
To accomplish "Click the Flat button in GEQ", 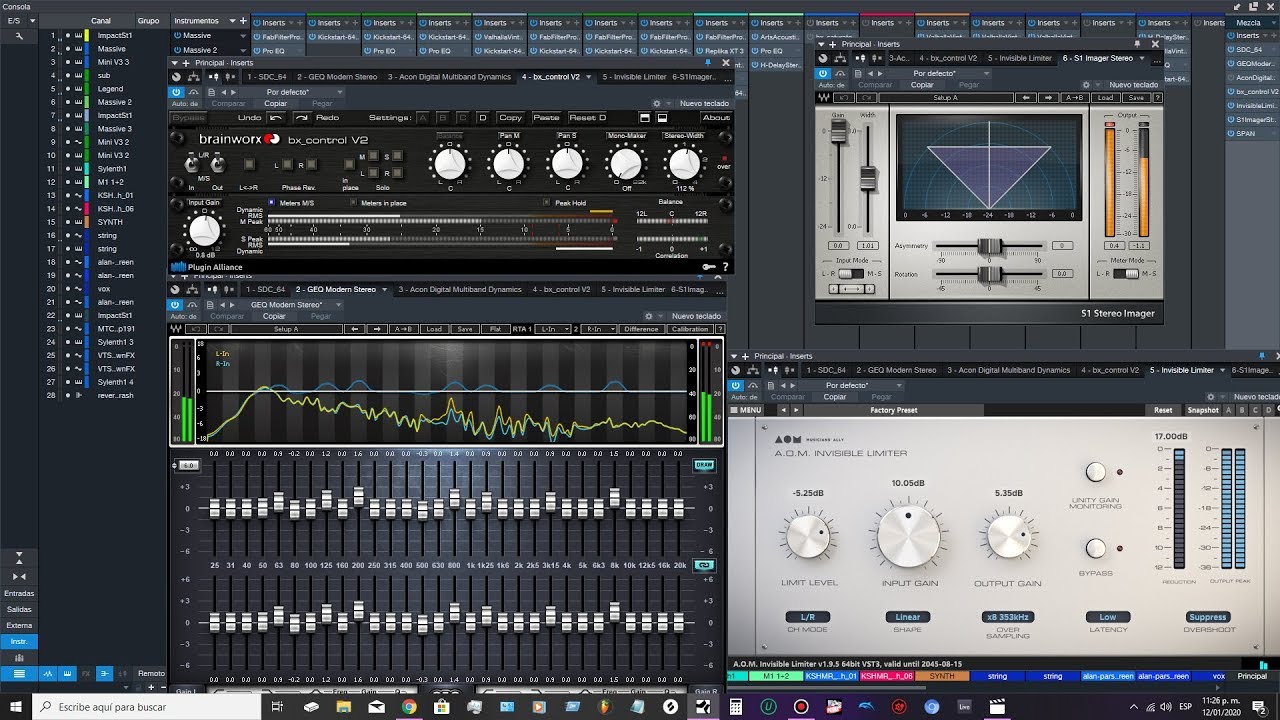I will click(495, 329).
